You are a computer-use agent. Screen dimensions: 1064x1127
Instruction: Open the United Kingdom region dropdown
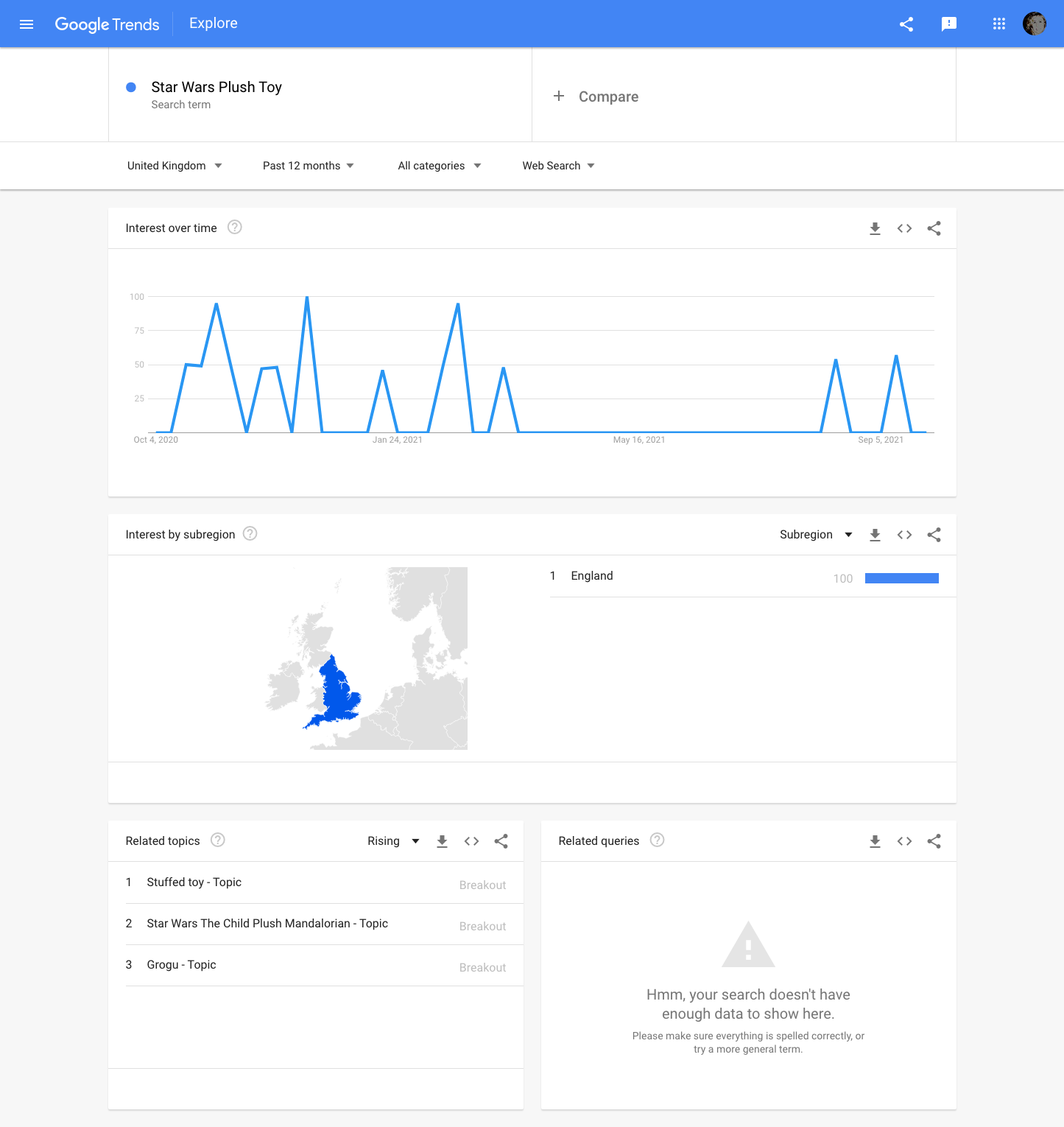pyautogui.click(x=175, y=166)
